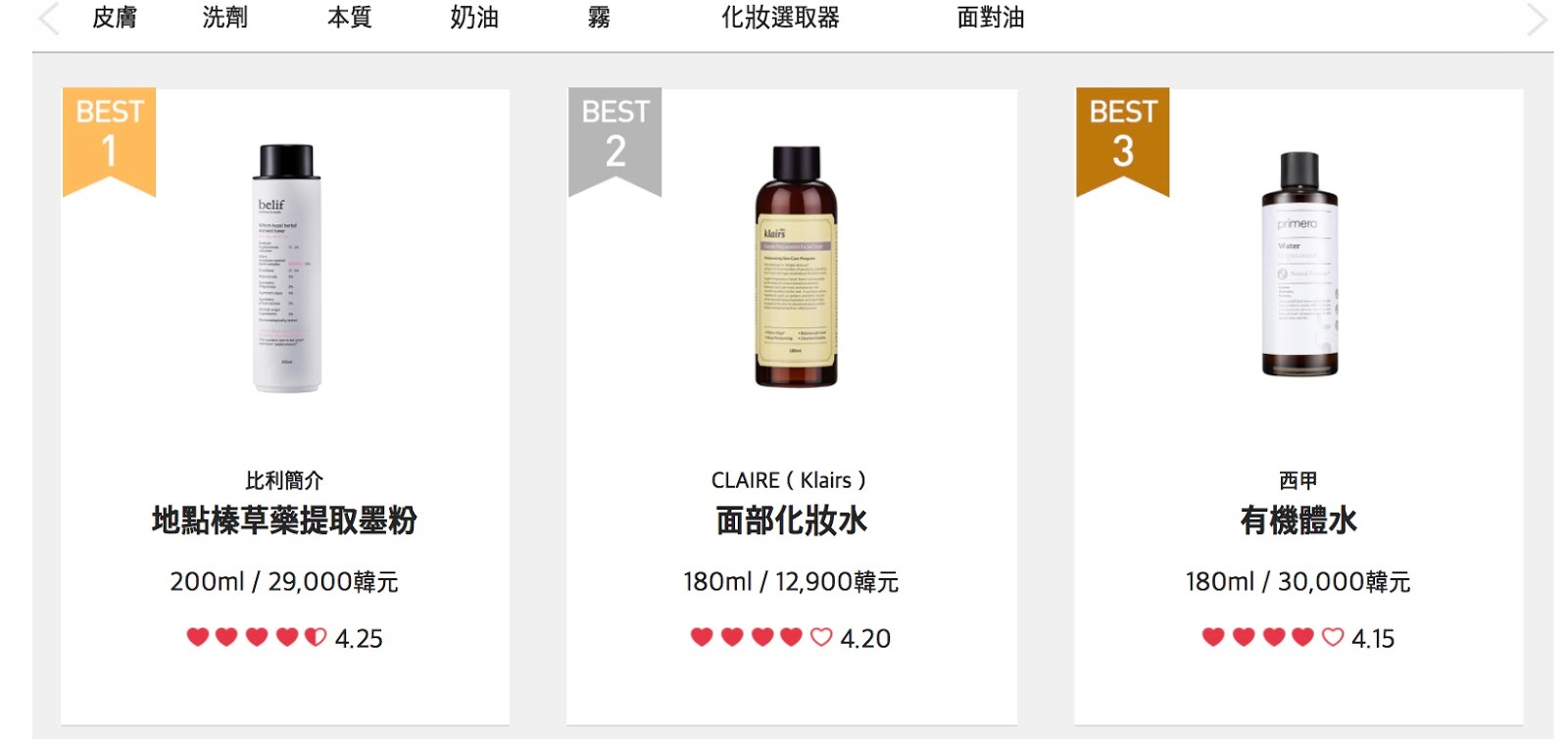This screenshot has height=739, width=1568.
Task: Click the empty heart beside 4.20 rating
Action: pyautogui.click(x=821, y=637)
